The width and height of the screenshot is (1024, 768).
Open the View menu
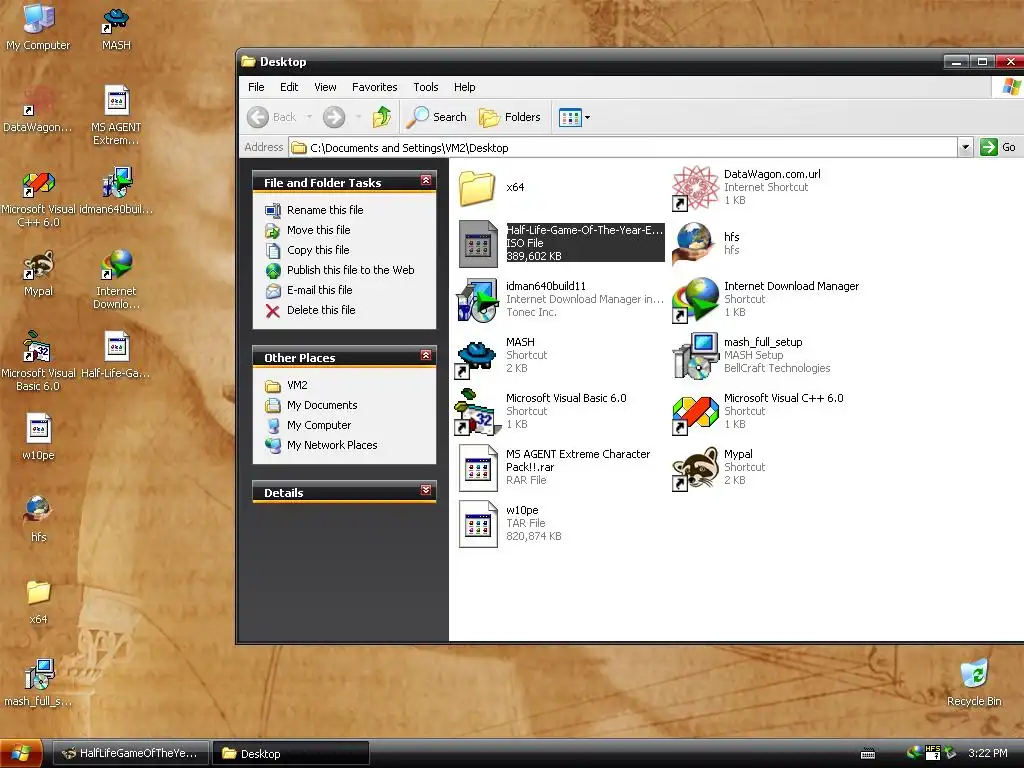click(325, 87)
